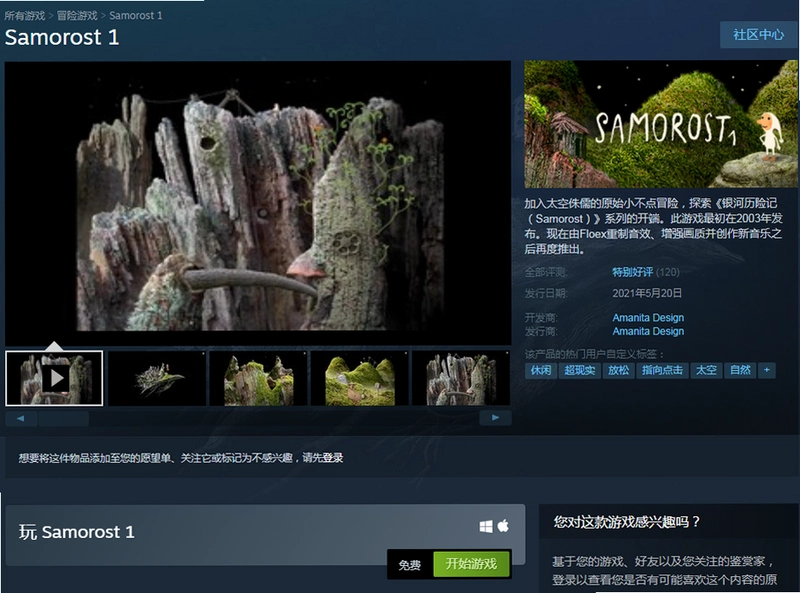The image size is (800, 593).
Task: Click the Samorost 1 header banner image
Action: click(x=661, y=124)
